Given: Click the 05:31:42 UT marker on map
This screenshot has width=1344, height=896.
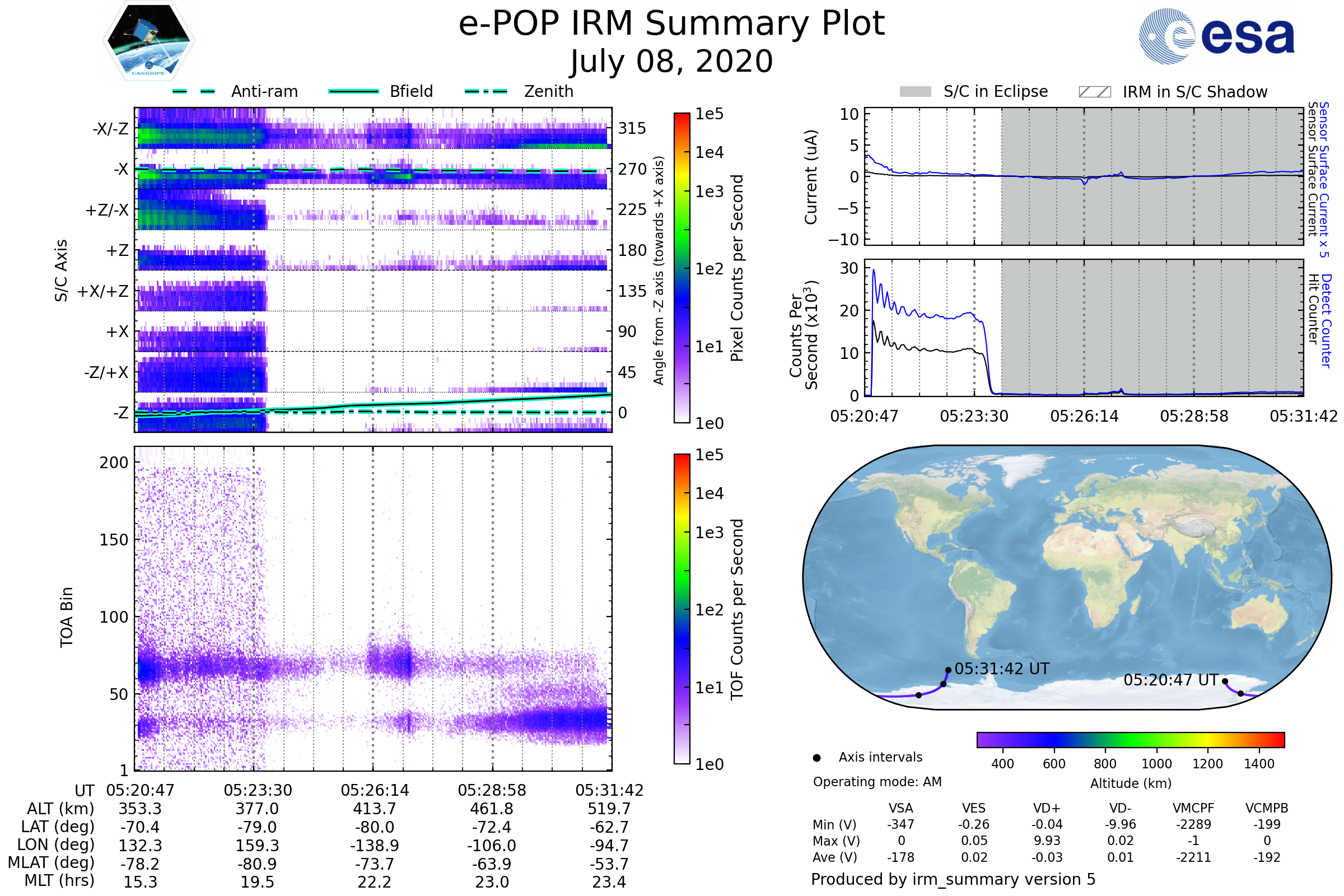Looking at the screenshot, I should tap(948, 670).
